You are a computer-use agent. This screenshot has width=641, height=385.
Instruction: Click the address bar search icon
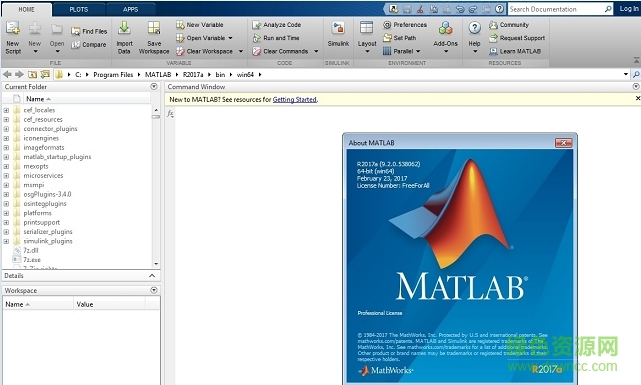click(636, 74)
